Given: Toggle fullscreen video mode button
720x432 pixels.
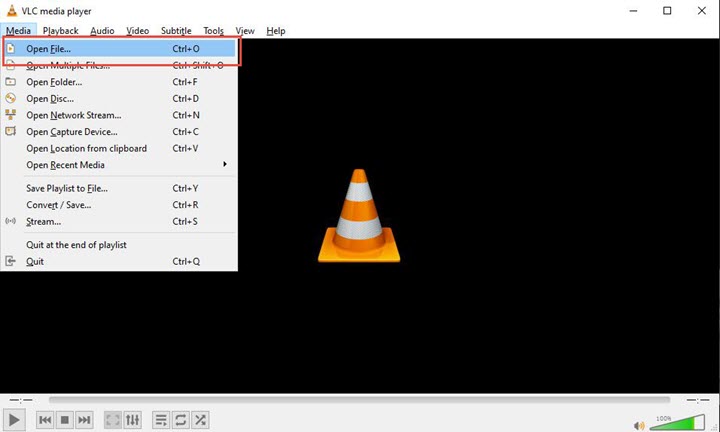Looking at the screenshot, I should click(x=113, y=420).
